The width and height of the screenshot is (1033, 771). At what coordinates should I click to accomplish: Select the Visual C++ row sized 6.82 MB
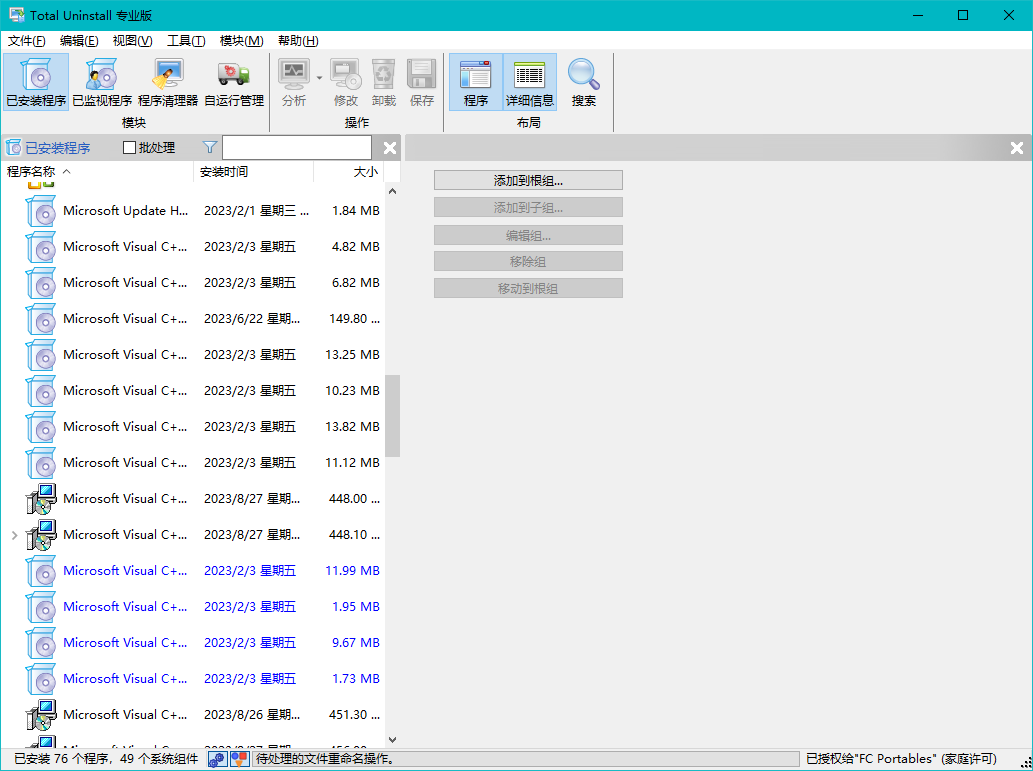pos(192,283)
